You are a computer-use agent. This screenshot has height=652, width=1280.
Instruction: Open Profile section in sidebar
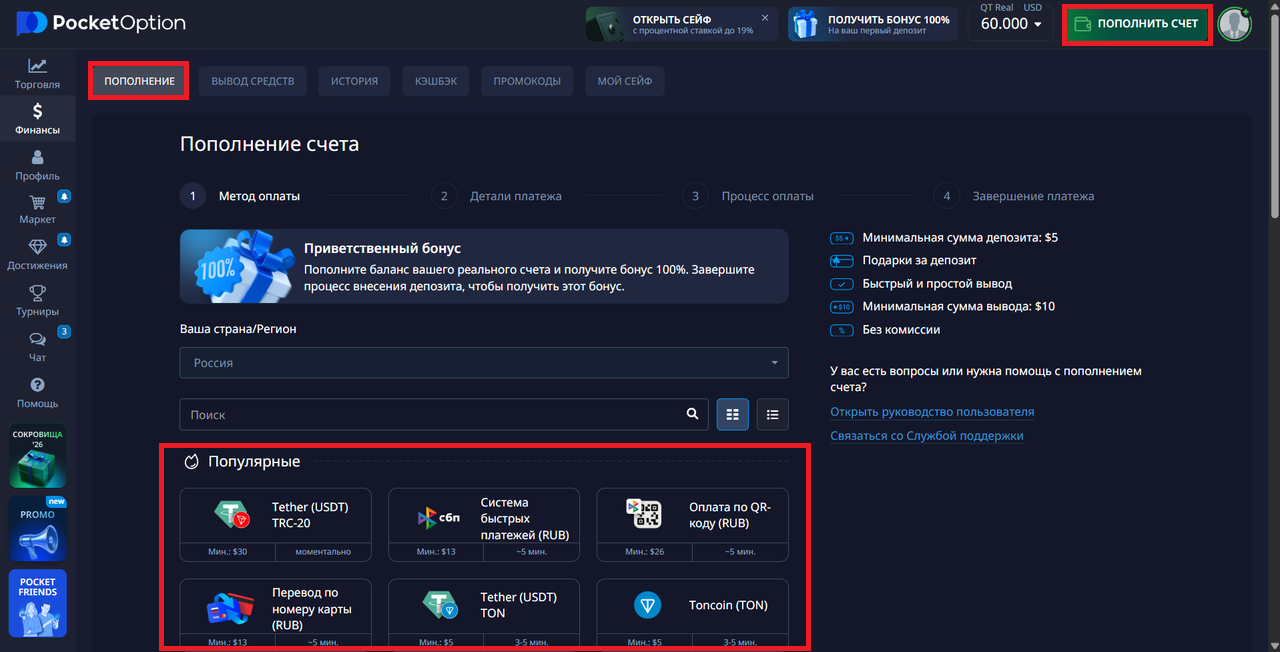[x=37, y=165]
